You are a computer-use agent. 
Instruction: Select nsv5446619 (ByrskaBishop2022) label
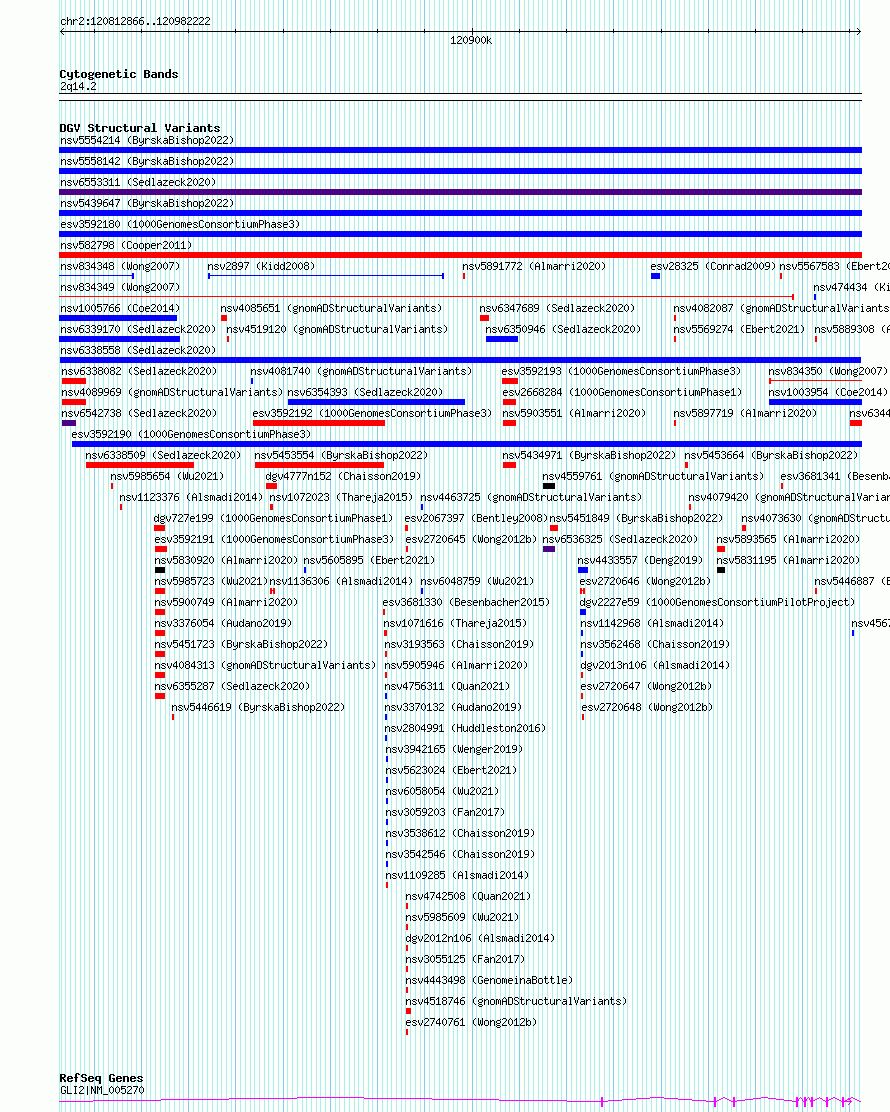point(258,707)
